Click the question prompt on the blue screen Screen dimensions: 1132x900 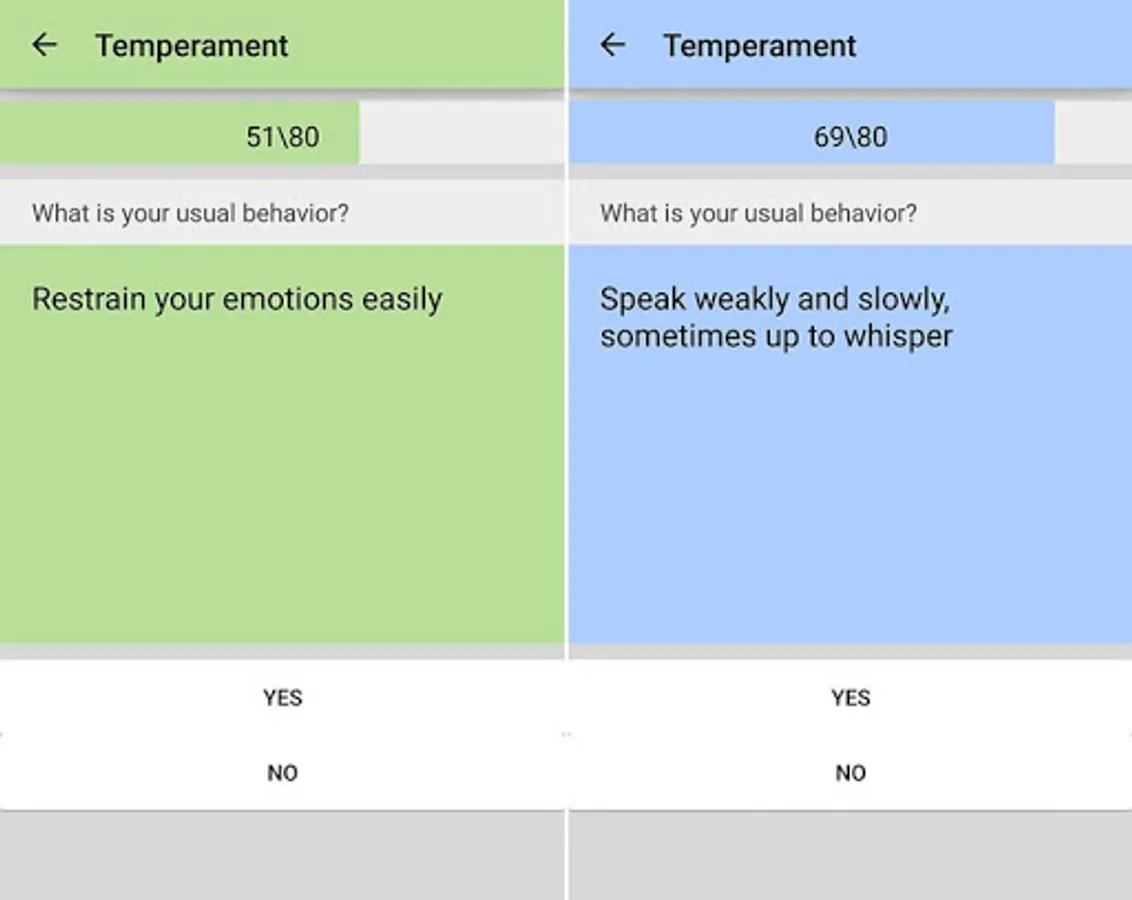pyautogui.click(x=759, y=213)
